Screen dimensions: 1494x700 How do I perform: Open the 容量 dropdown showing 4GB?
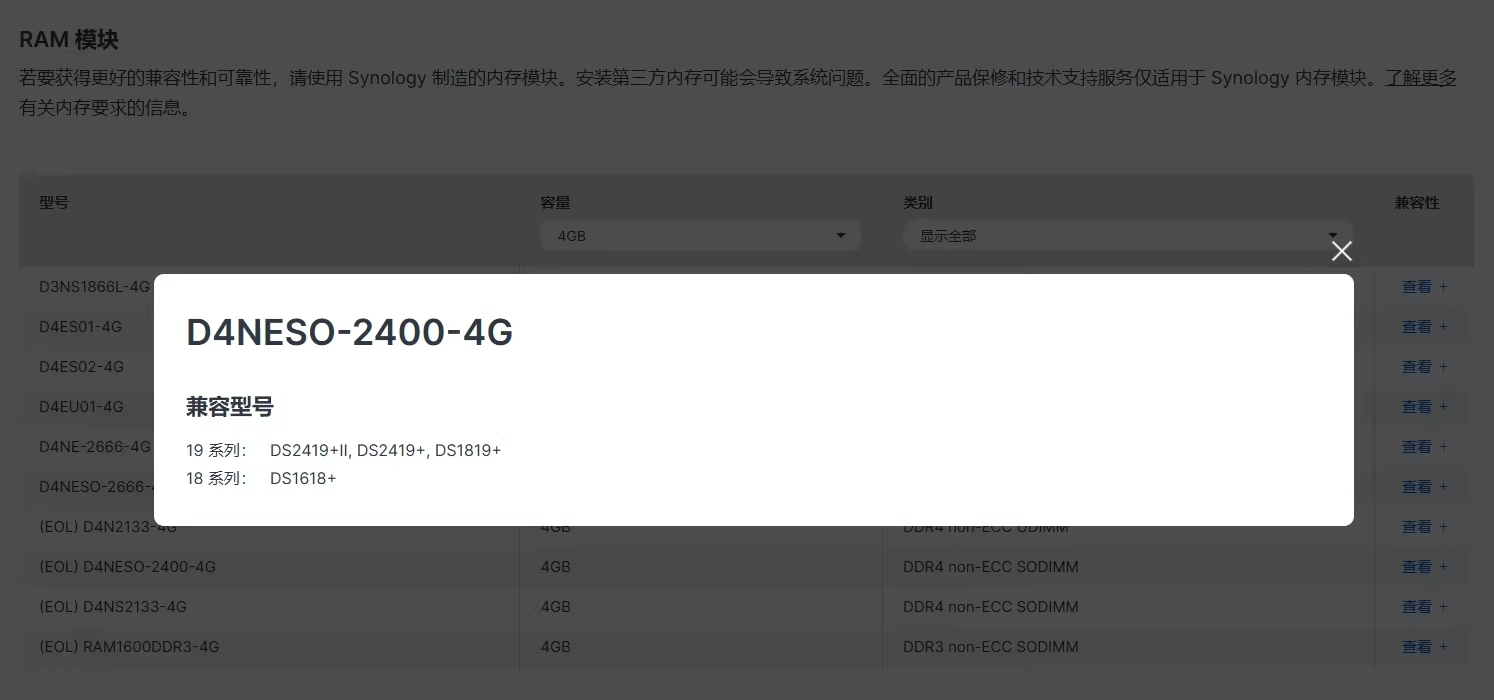pos(700,236)
